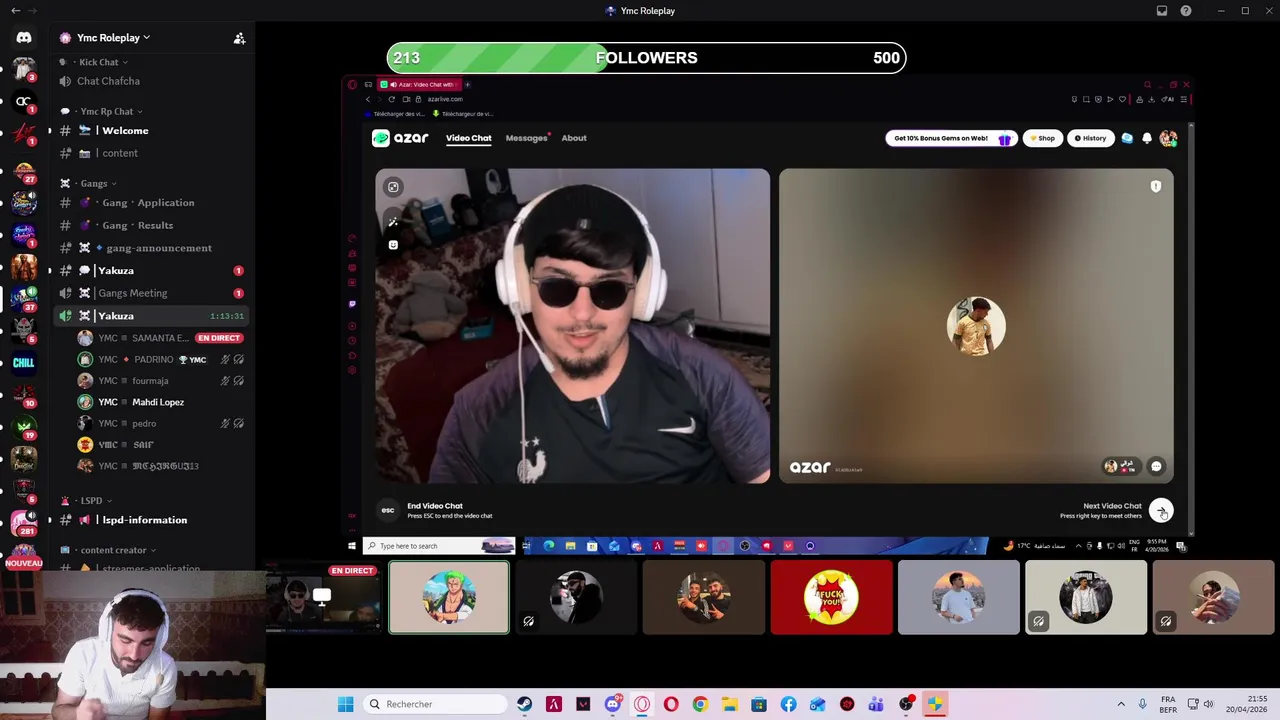Click the FRA BEFR language indicator
Image resolution: width=1280 pixels, height=720 pixels.
click(x=1168, y=704)
